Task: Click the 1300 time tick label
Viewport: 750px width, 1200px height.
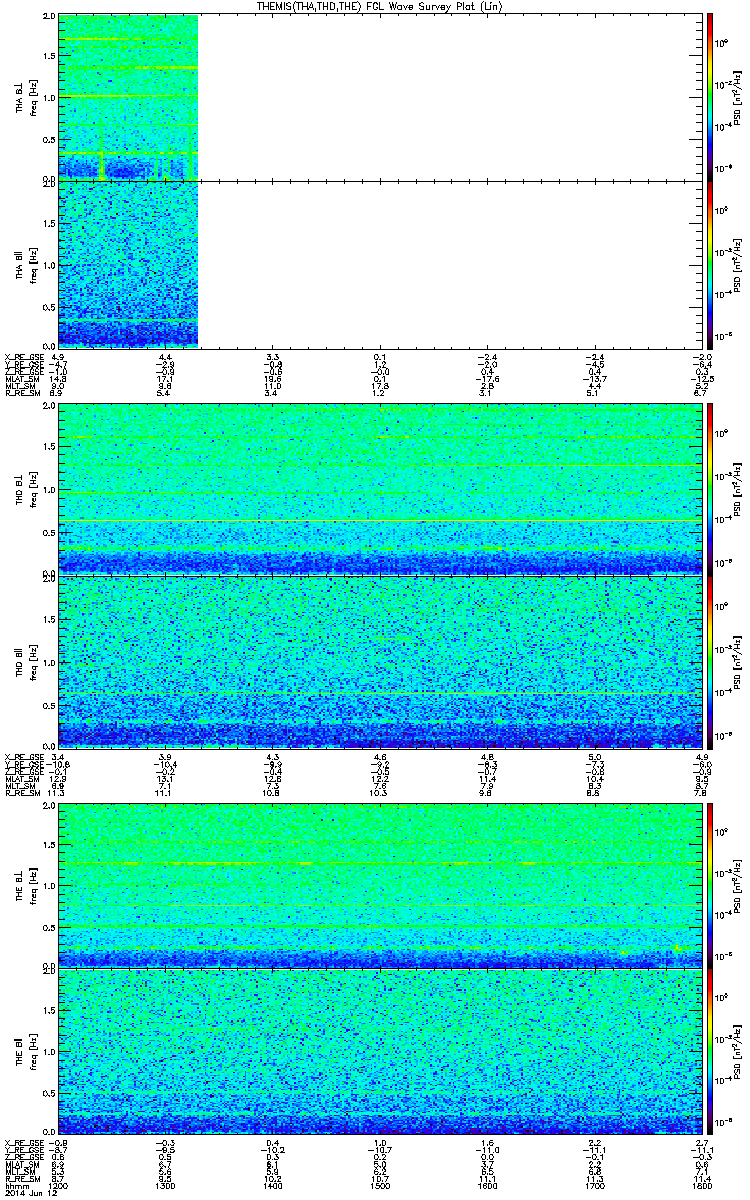Action: pos(165,1185)
